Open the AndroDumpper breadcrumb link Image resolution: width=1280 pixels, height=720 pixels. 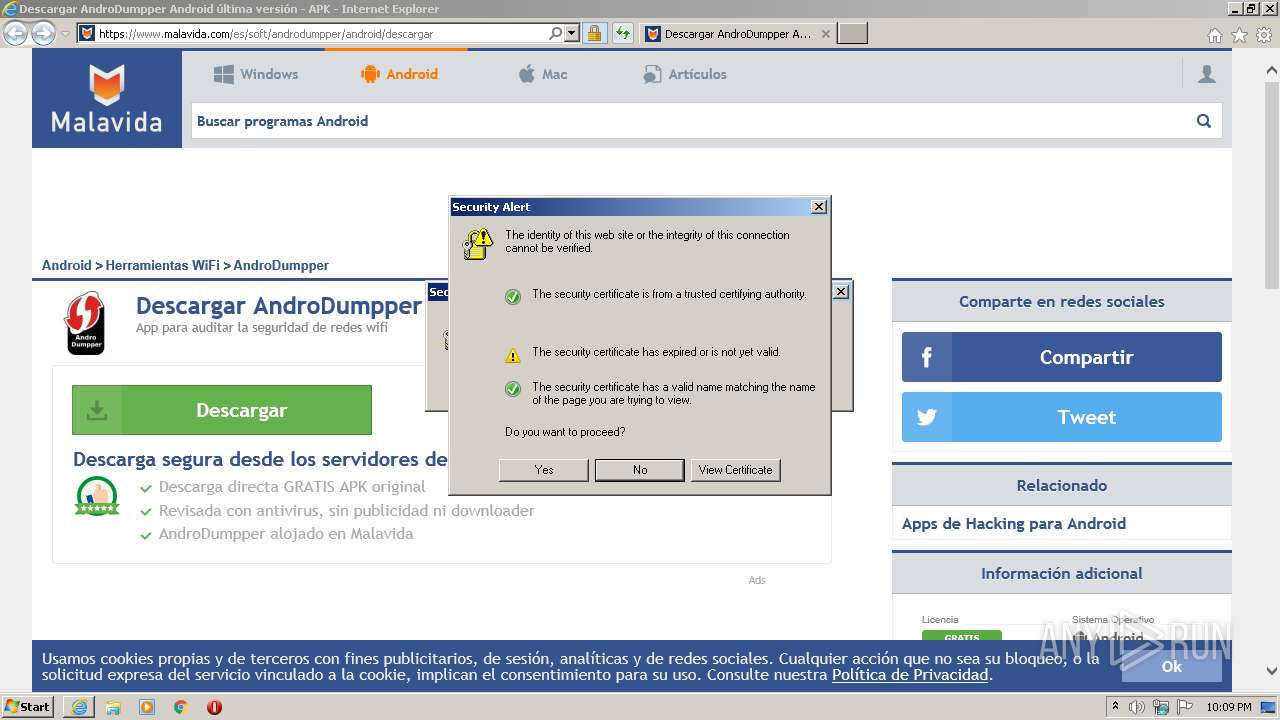pyautogui.click(x=281, y=265)
